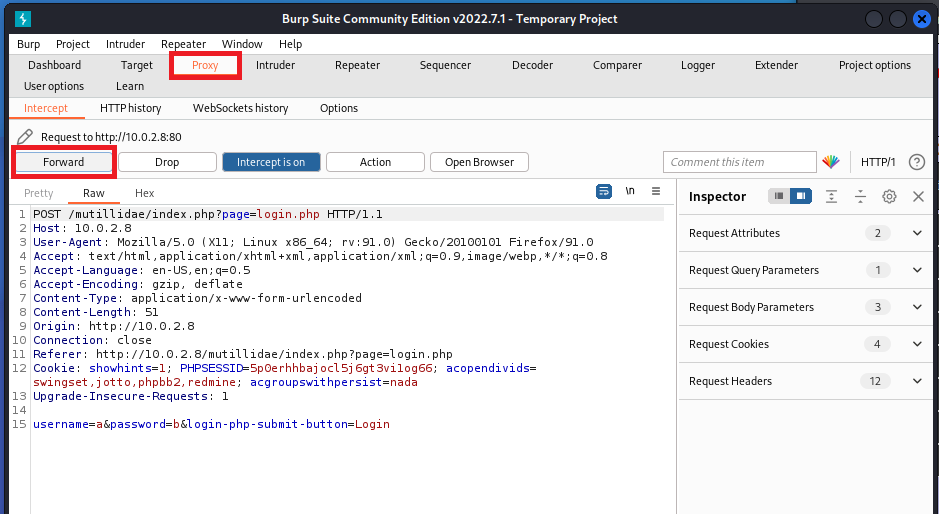Screen dimensions: 939x514
Task: Open Inspector settings gear
Action: [889, 196]
